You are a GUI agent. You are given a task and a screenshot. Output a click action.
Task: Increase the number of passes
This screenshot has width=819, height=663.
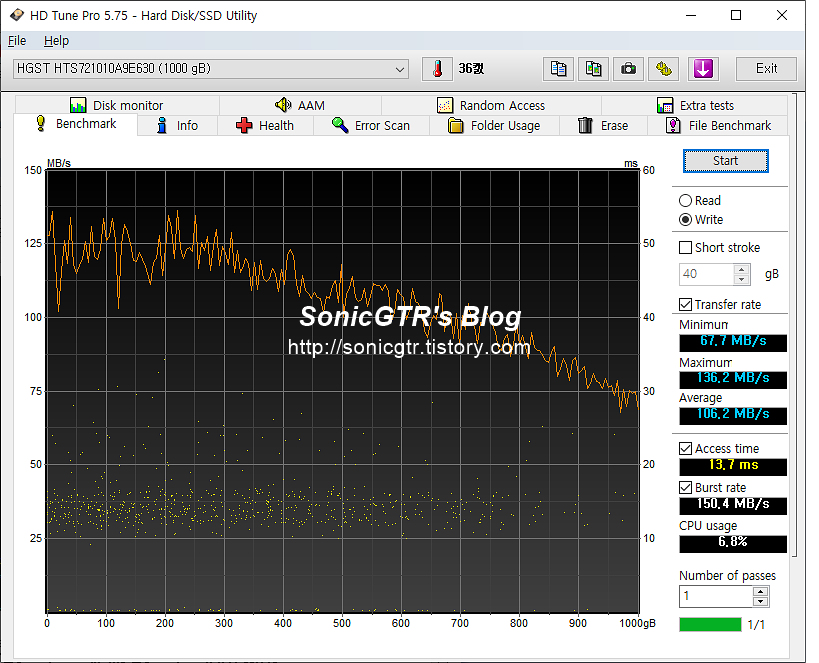coord(760,591)
